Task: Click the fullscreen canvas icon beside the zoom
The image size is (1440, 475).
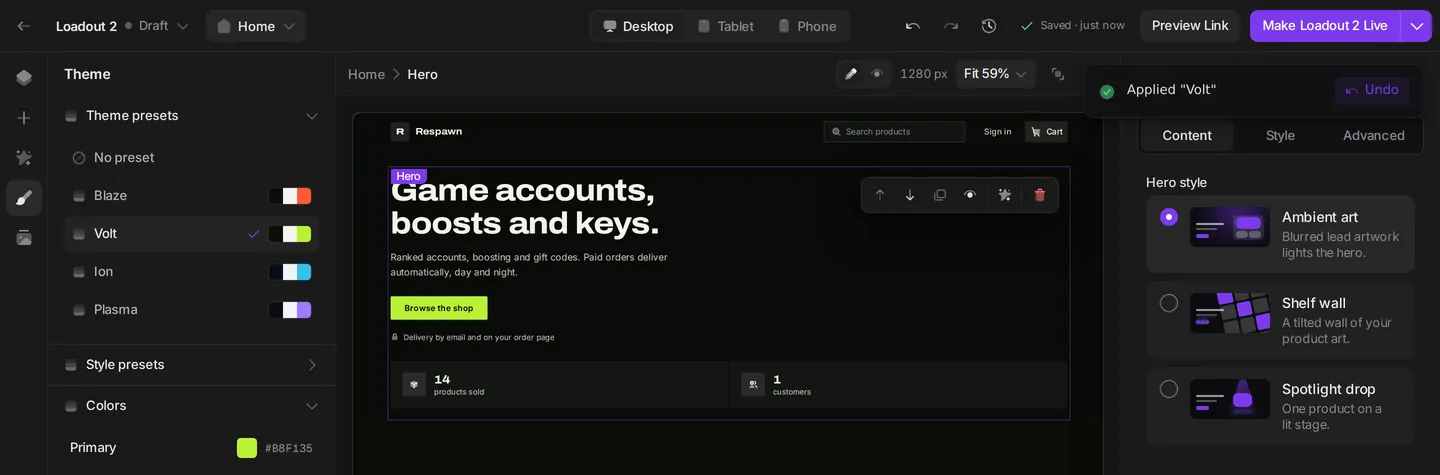Action: (1058, 74)
